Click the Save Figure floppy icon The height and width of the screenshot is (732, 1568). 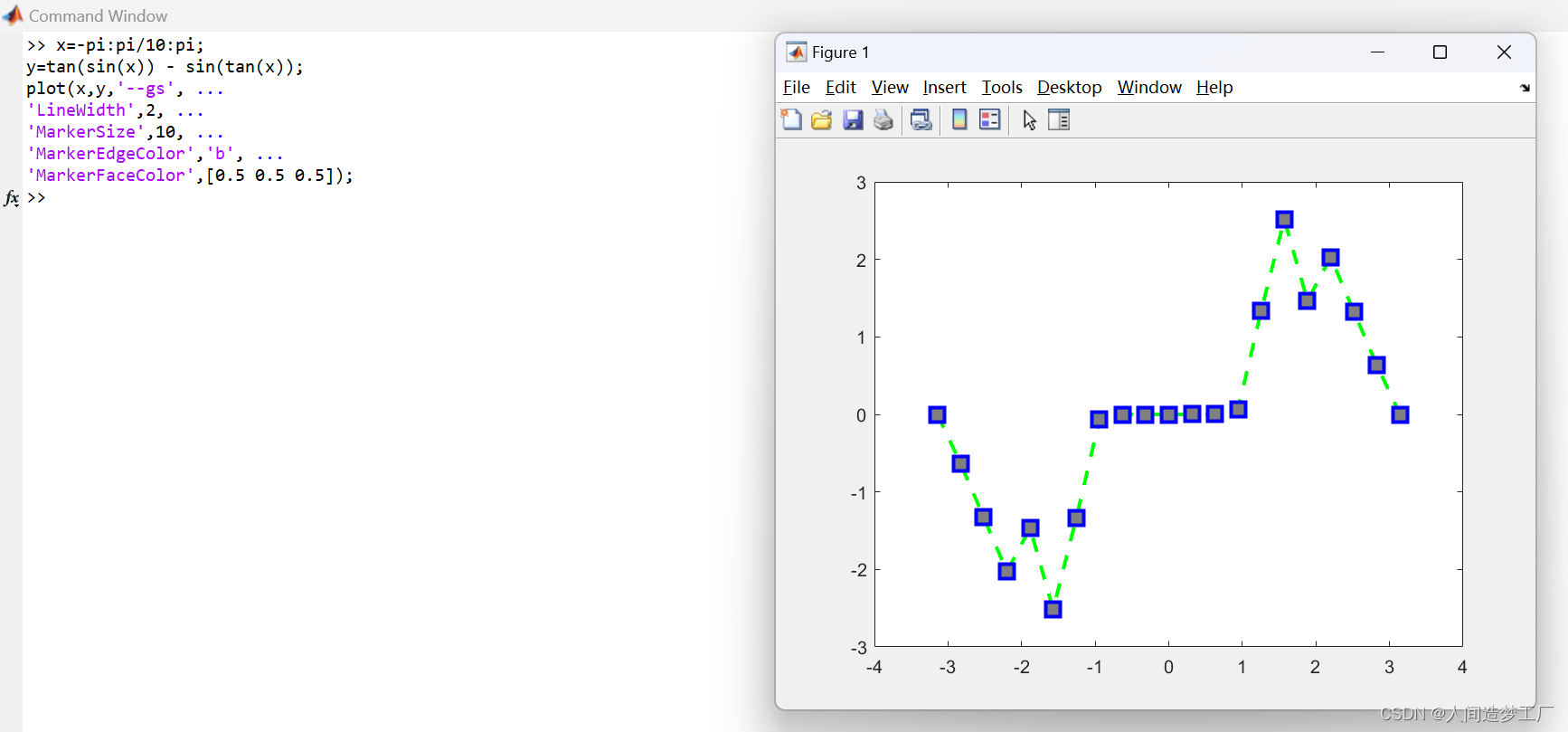click(853, 119)
